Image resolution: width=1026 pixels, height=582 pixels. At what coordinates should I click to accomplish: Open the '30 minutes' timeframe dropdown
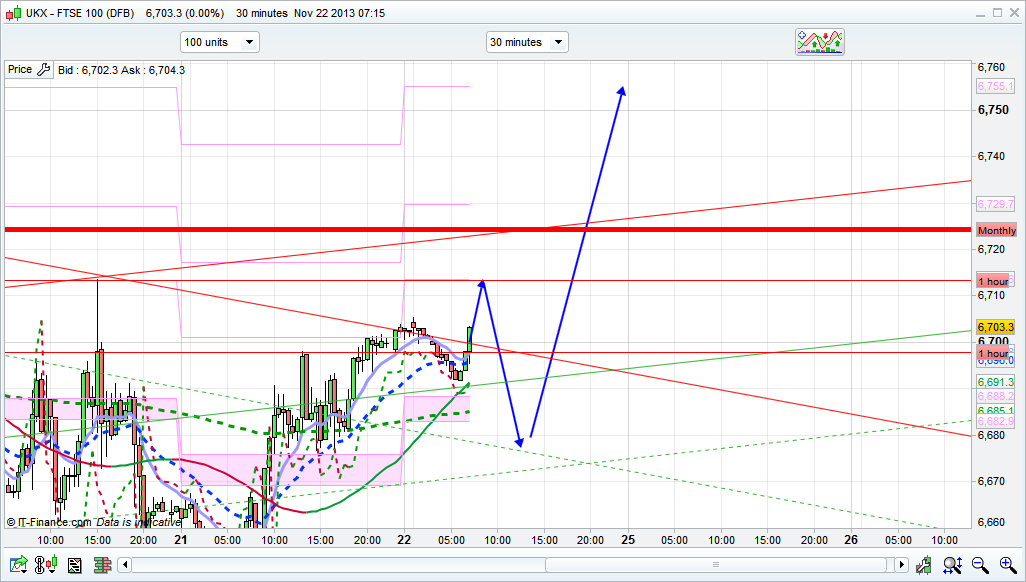pos(527,42)
